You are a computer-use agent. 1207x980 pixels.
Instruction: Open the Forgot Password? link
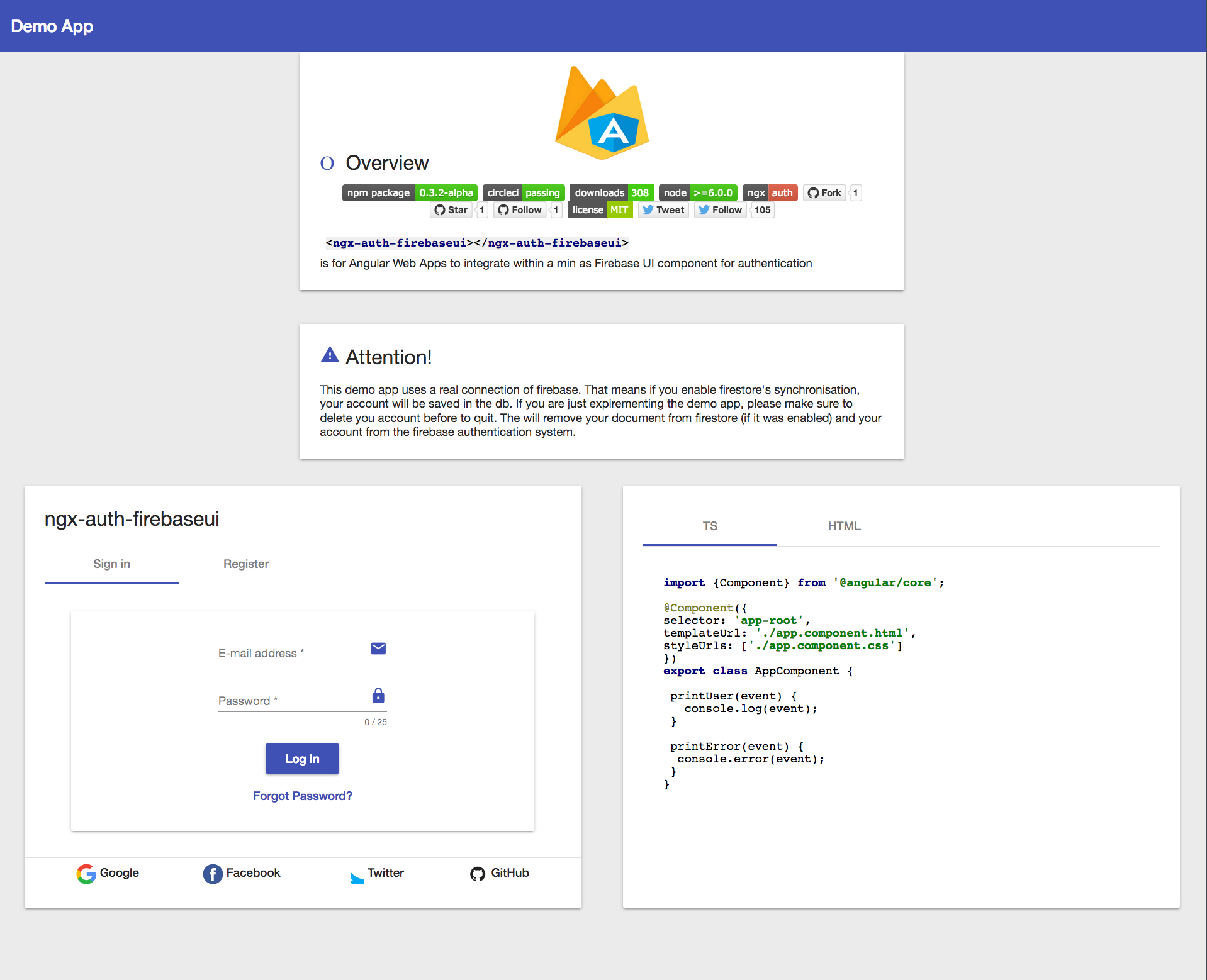[302, 796]
